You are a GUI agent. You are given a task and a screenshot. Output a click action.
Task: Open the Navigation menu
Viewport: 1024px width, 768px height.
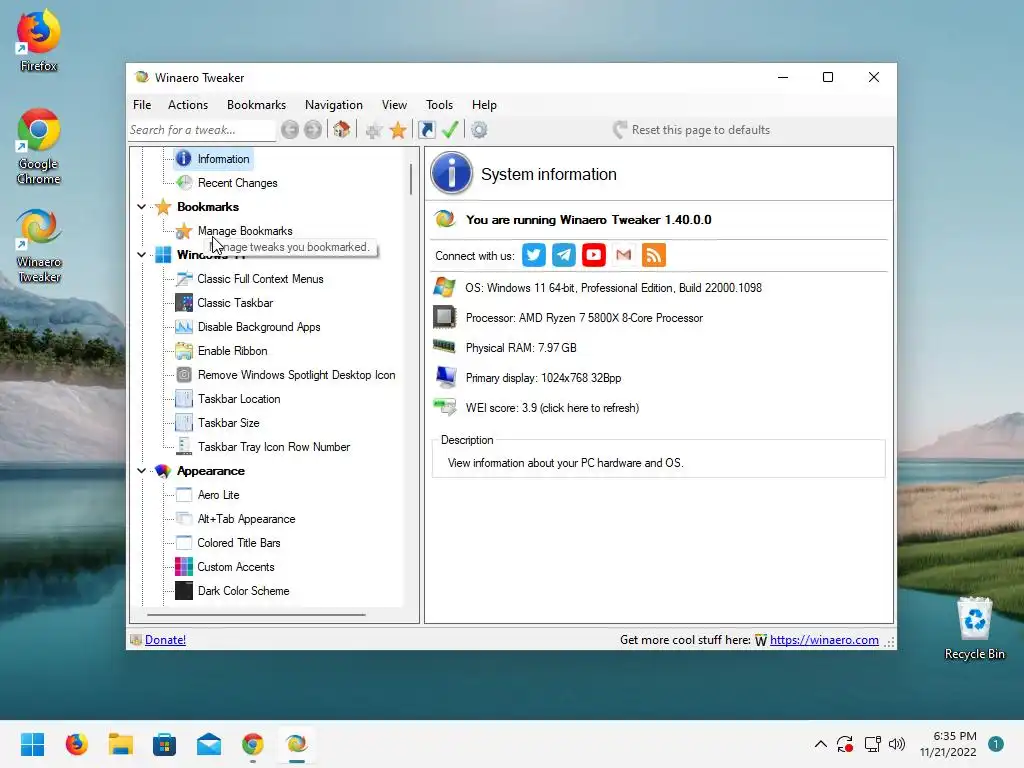pos(334,104)
